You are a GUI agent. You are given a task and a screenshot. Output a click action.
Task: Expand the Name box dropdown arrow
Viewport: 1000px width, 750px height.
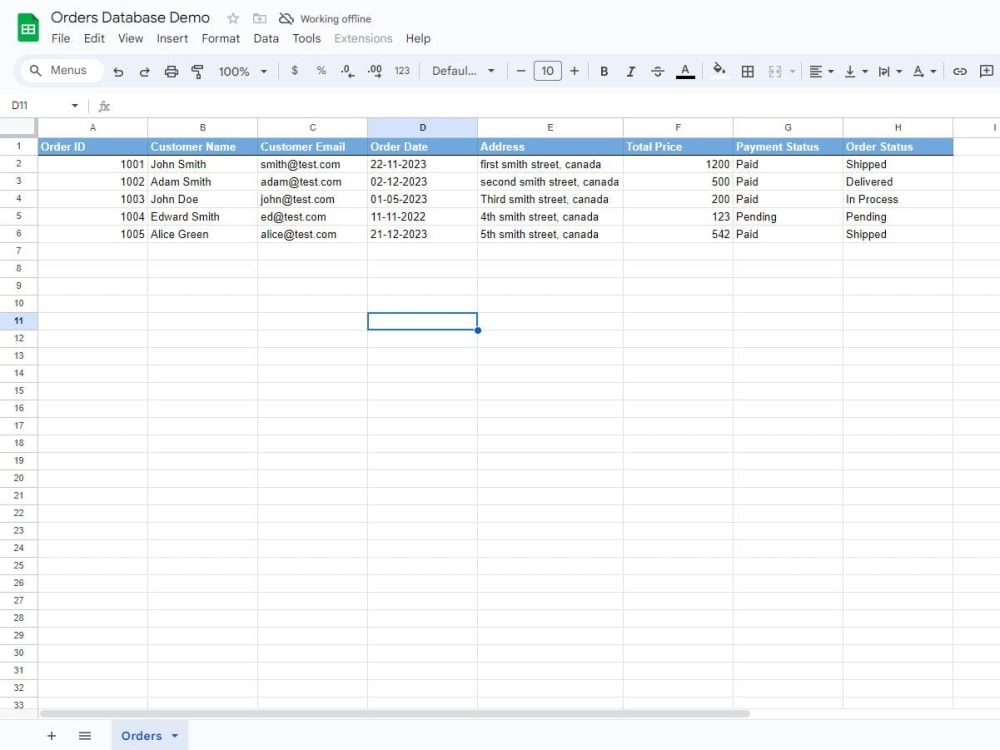click(x=75, y=105)
